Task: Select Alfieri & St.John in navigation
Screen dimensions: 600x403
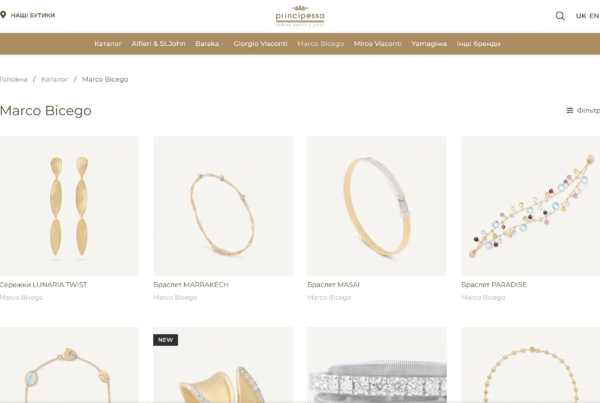Action: pos(158,44)
